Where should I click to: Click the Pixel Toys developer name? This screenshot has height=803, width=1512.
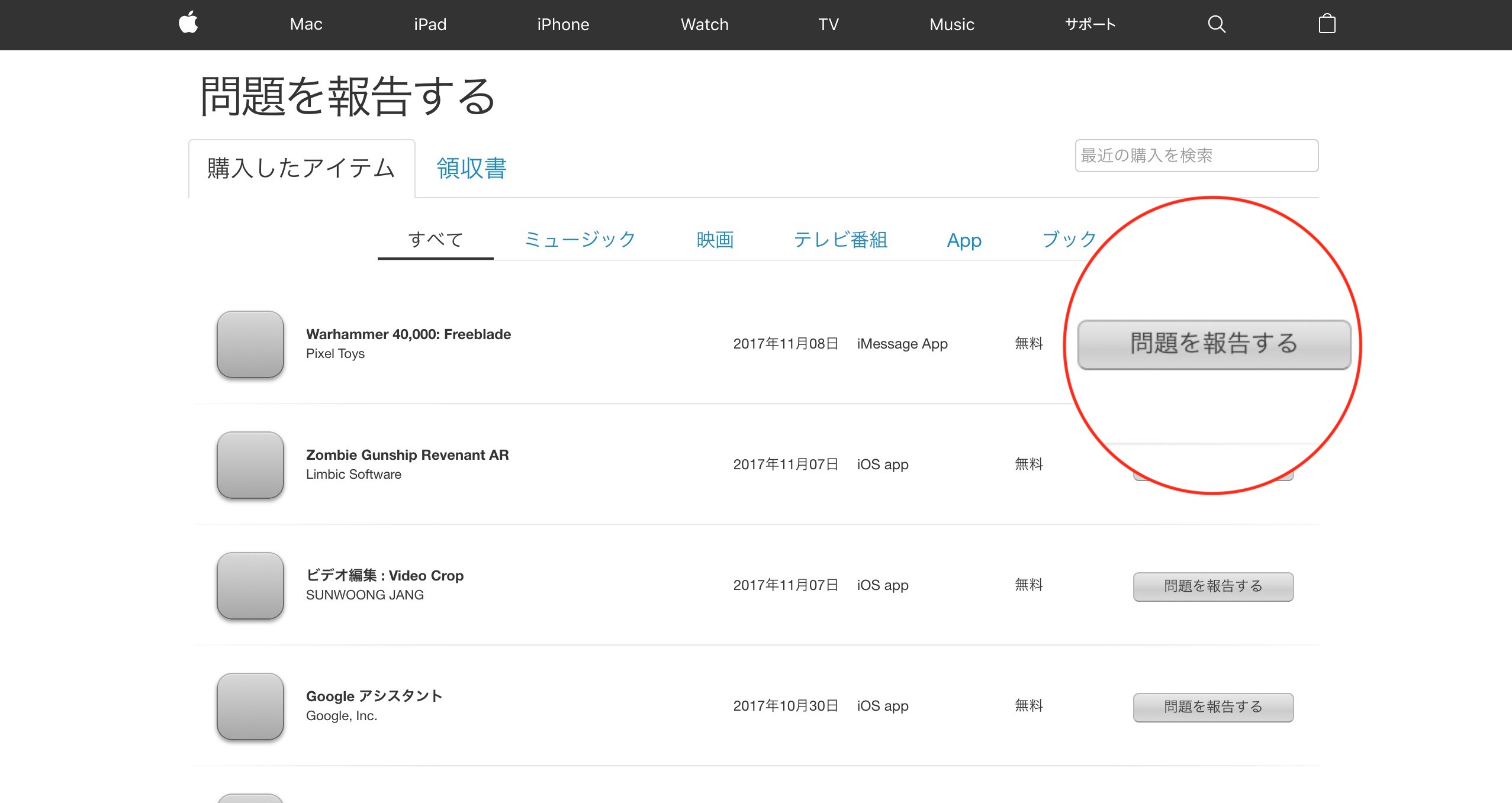[x=335, y=354]
